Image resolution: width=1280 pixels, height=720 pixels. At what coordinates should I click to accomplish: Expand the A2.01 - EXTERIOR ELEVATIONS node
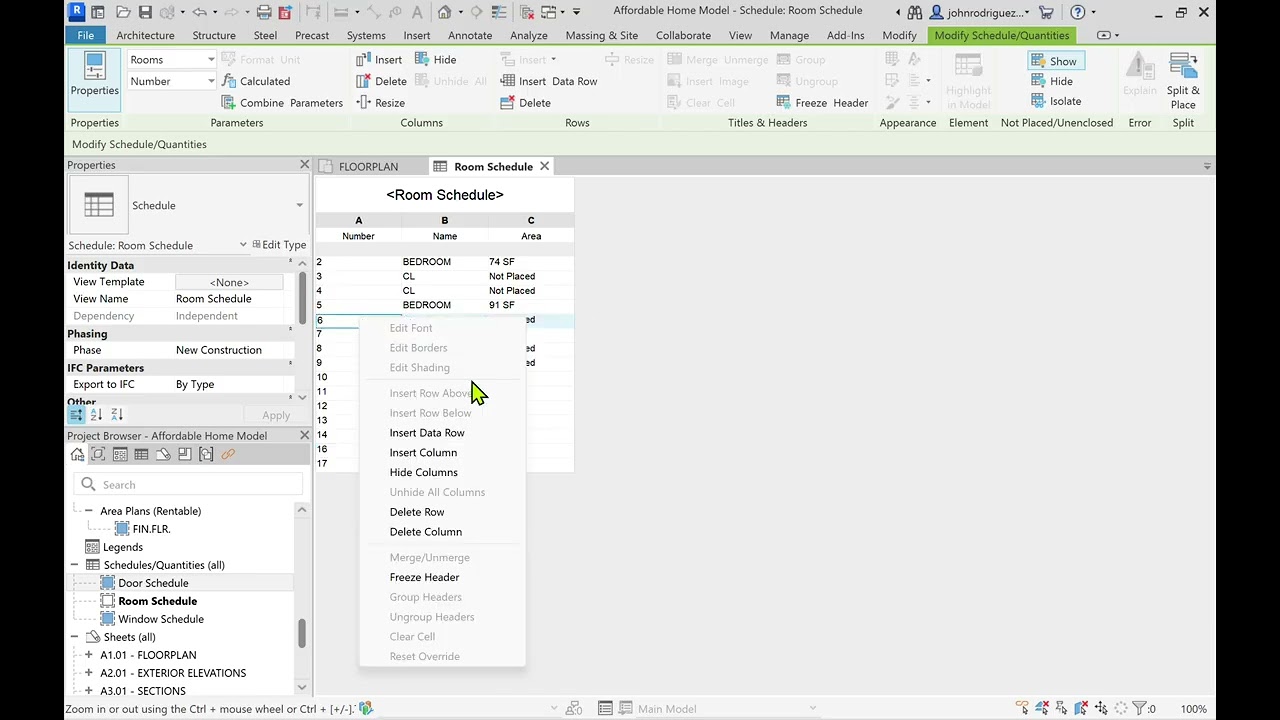tap(89, 673)
